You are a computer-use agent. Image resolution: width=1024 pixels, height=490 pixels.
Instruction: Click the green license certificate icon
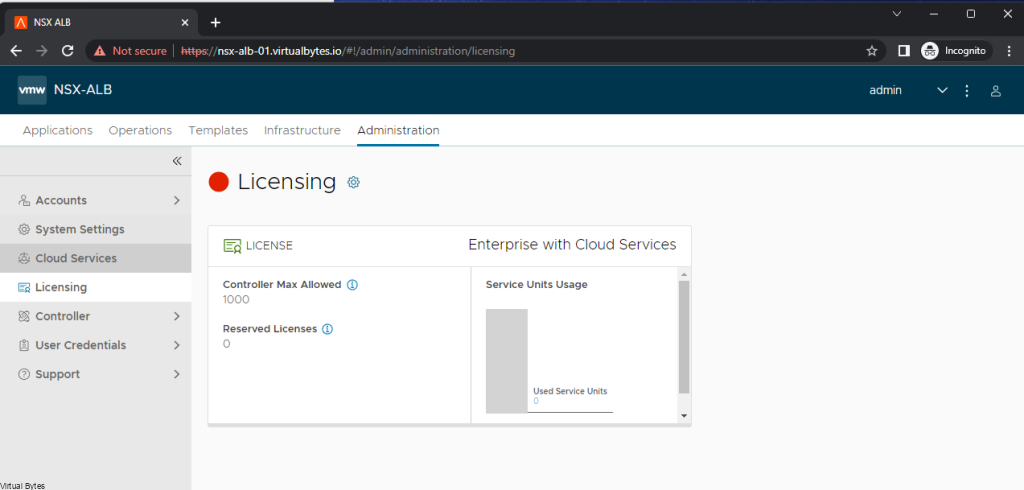[232, 246]
